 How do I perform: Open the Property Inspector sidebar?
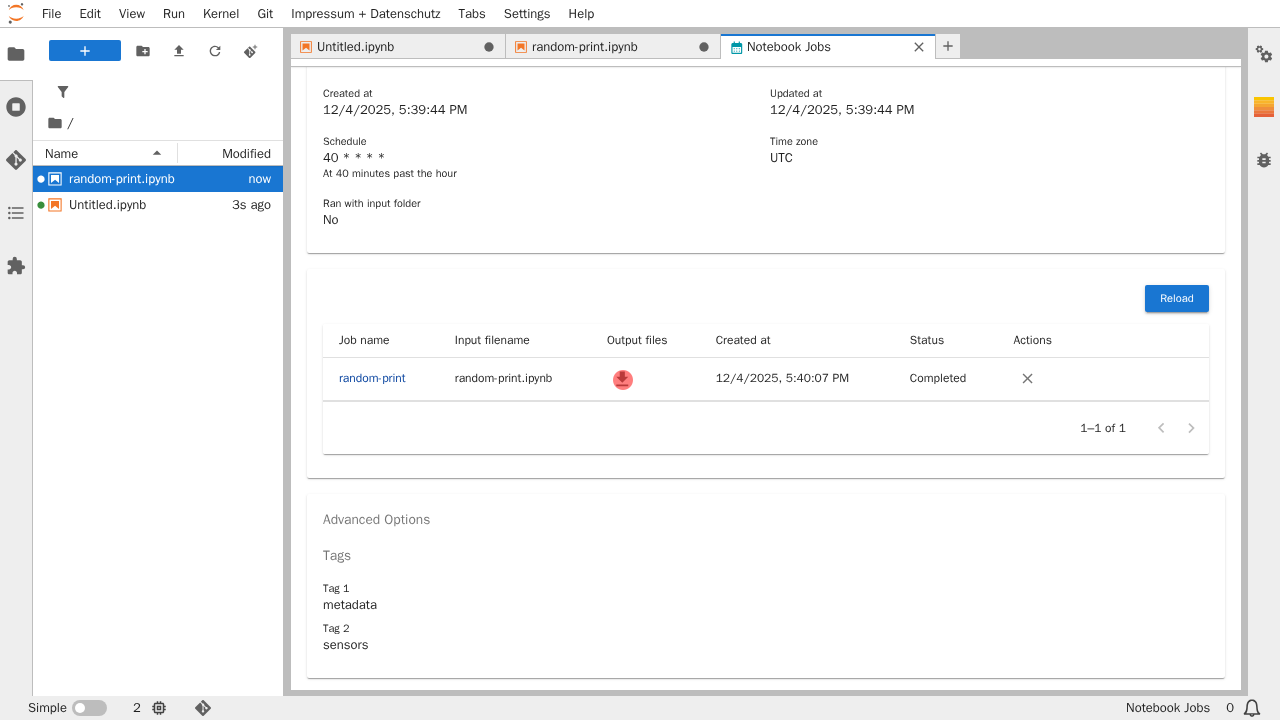point(1264,54)
